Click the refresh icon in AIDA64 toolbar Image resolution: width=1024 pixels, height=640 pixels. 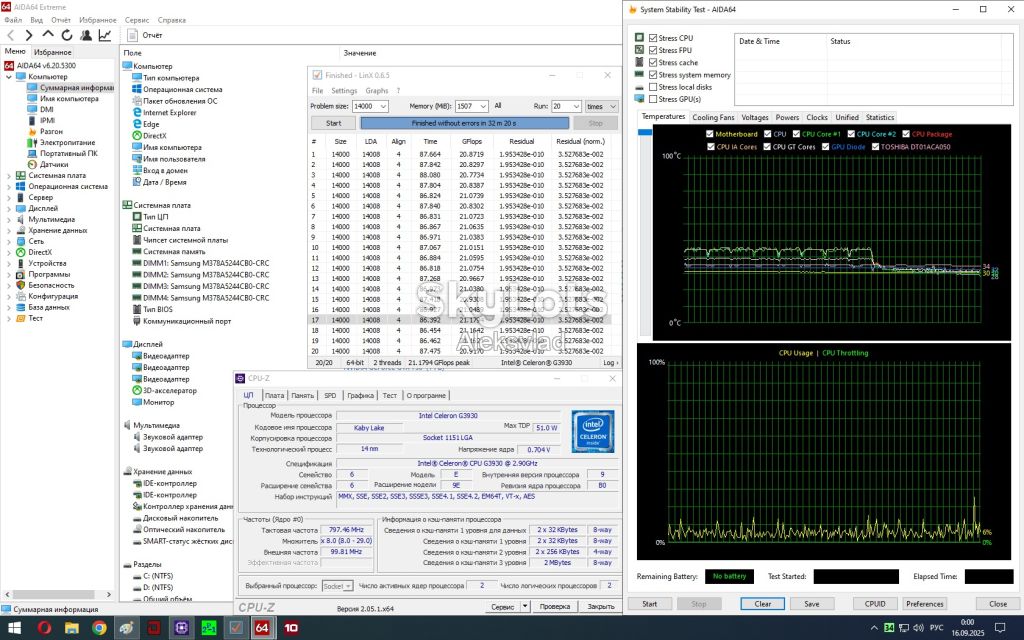(x=67, y=35)
